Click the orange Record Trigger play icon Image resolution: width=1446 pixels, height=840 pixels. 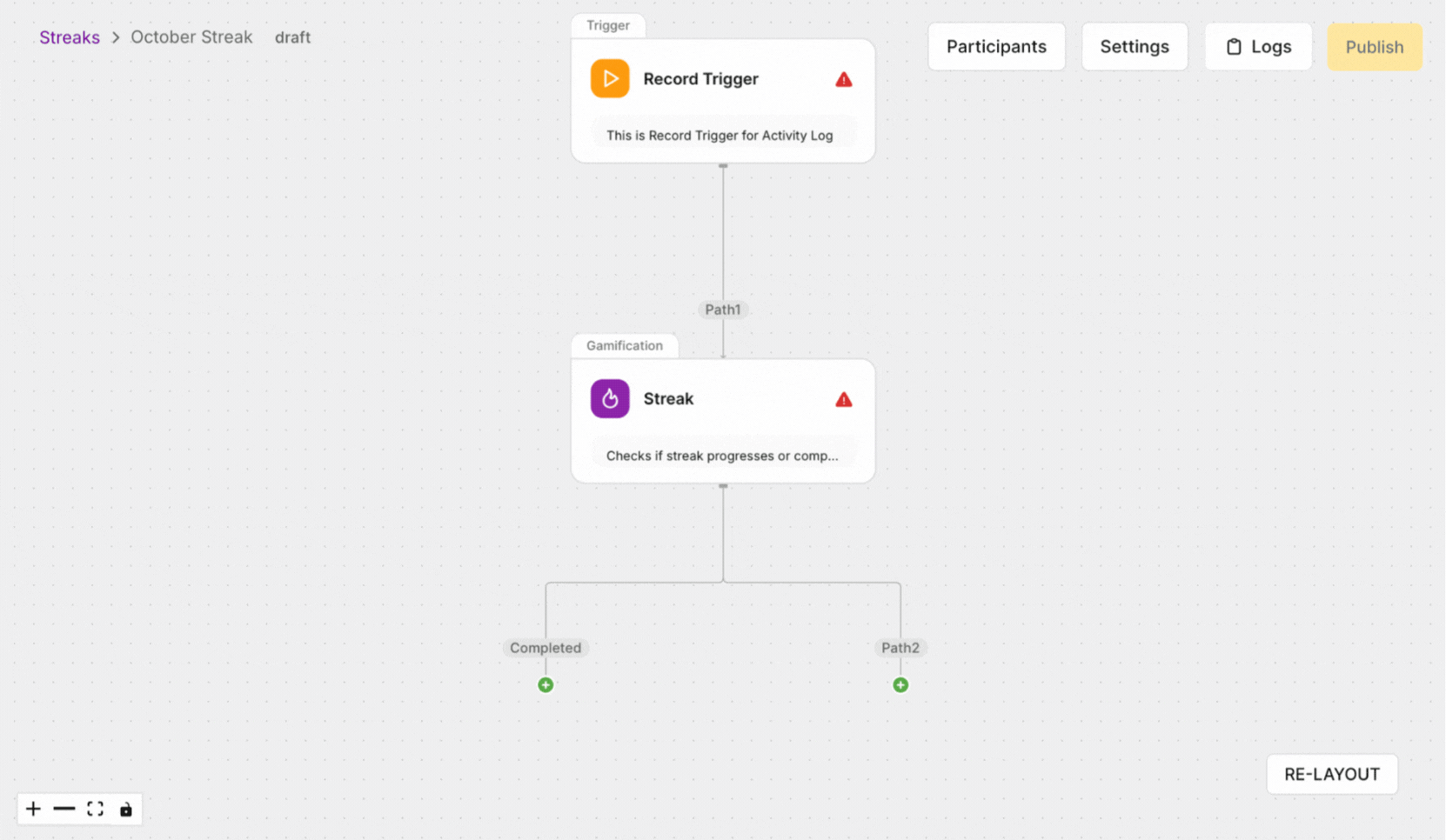pos(610,79)
